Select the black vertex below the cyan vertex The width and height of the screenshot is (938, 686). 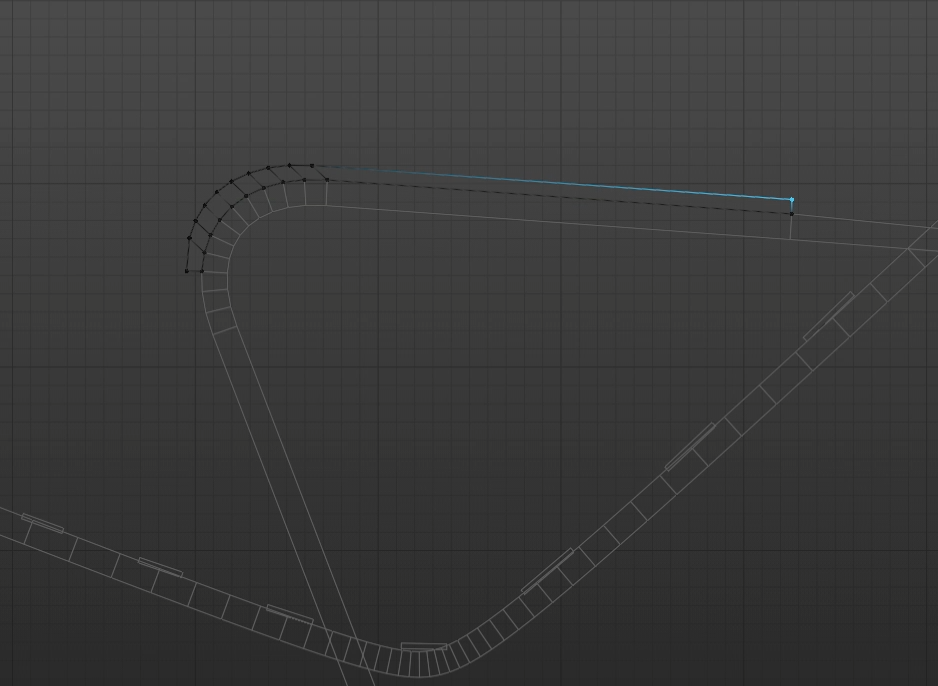click(791, 213)
